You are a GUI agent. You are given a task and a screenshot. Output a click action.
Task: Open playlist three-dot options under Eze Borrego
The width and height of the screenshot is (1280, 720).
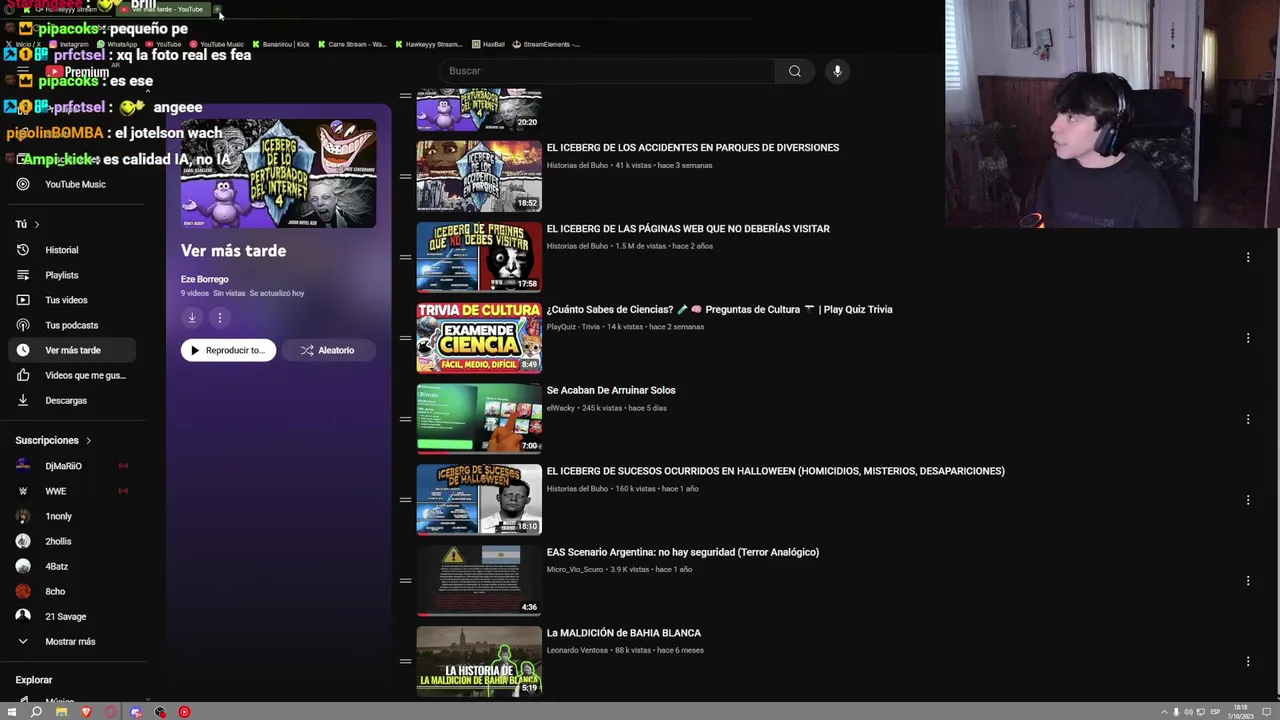tap(220, 318)
